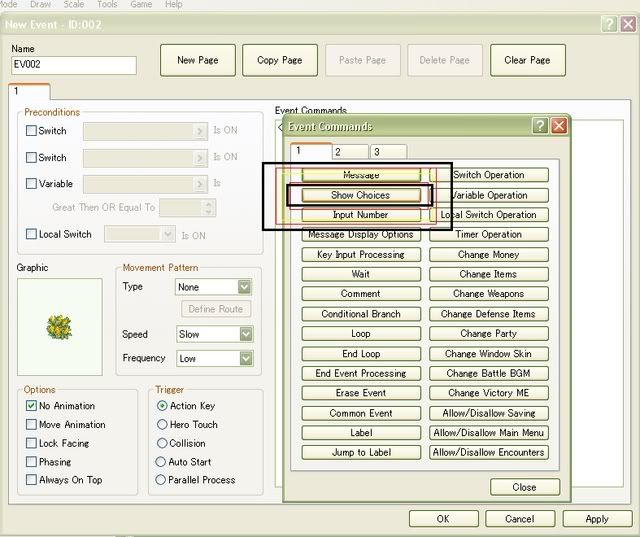The image size is (640, 537).
Task: Click the Input Number command
Action: coord(361,215)
